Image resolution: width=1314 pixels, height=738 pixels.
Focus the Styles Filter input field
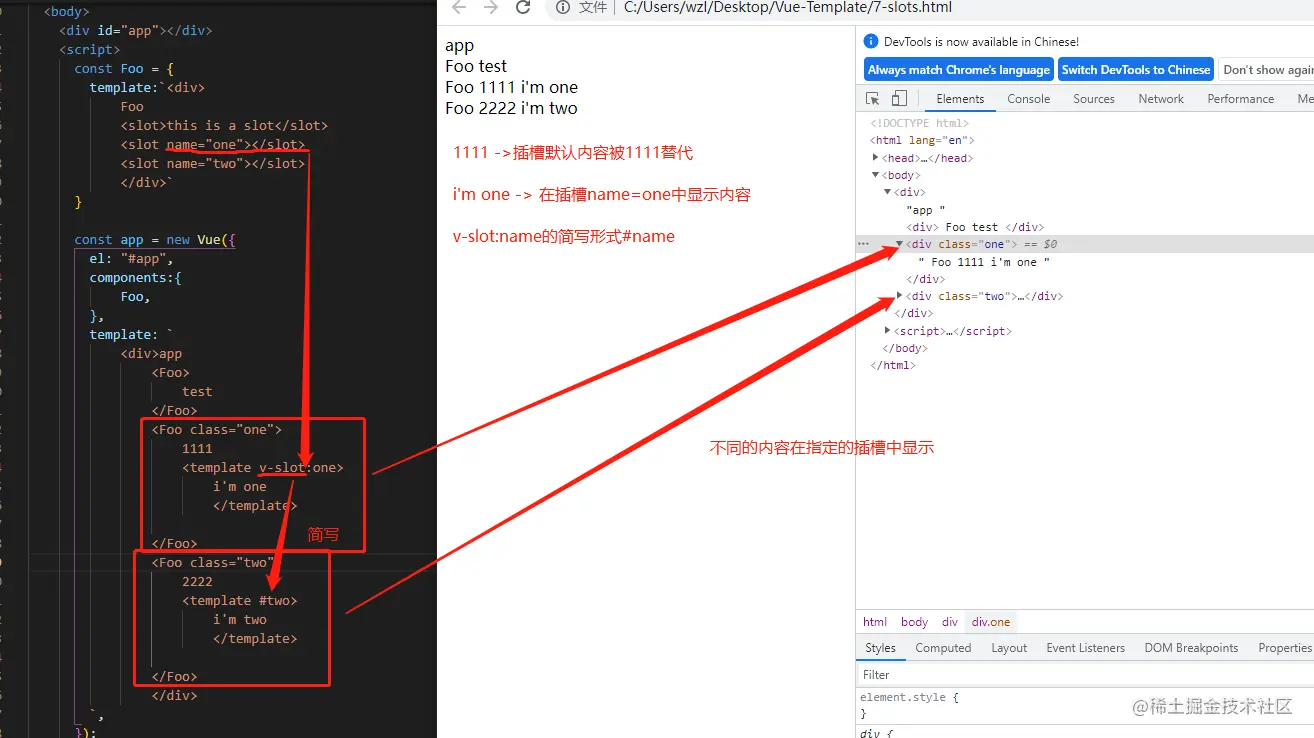coord(1085,675)
